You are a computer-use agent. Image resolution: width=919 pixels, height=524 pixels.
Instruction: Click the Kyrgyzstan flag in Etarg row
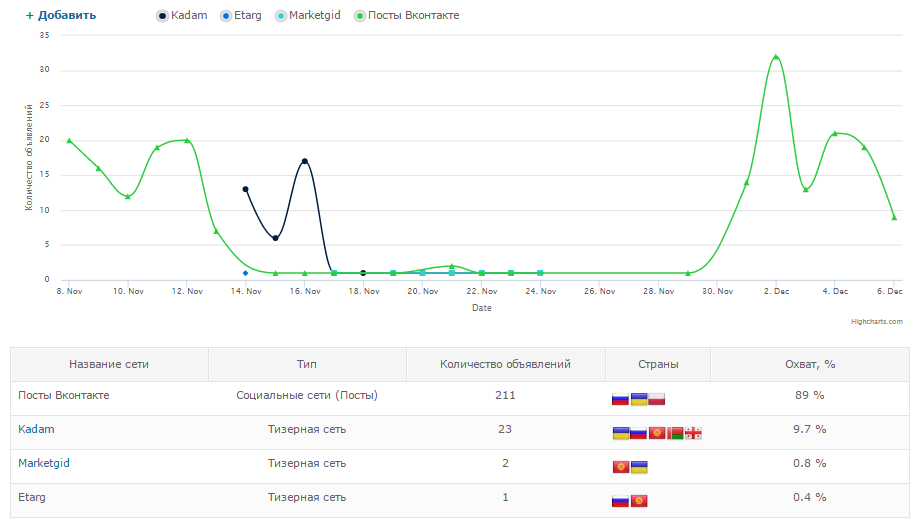point(639,501)
